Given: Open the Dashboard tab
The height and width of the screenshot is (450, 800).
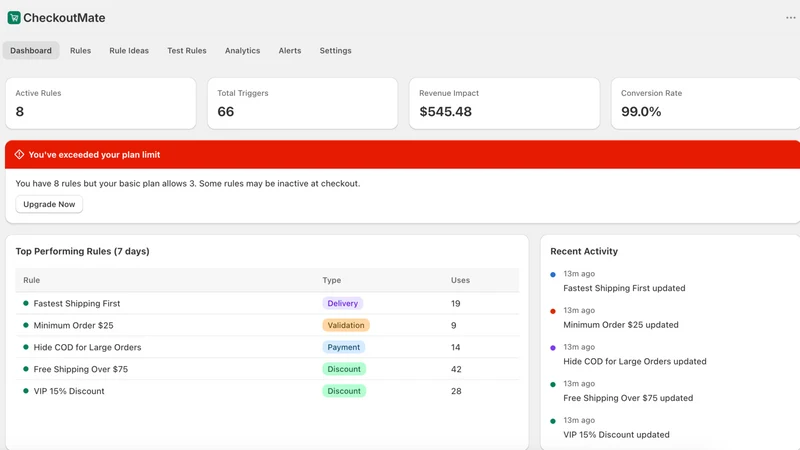Looking at the screenshot, I should (31, 51).
